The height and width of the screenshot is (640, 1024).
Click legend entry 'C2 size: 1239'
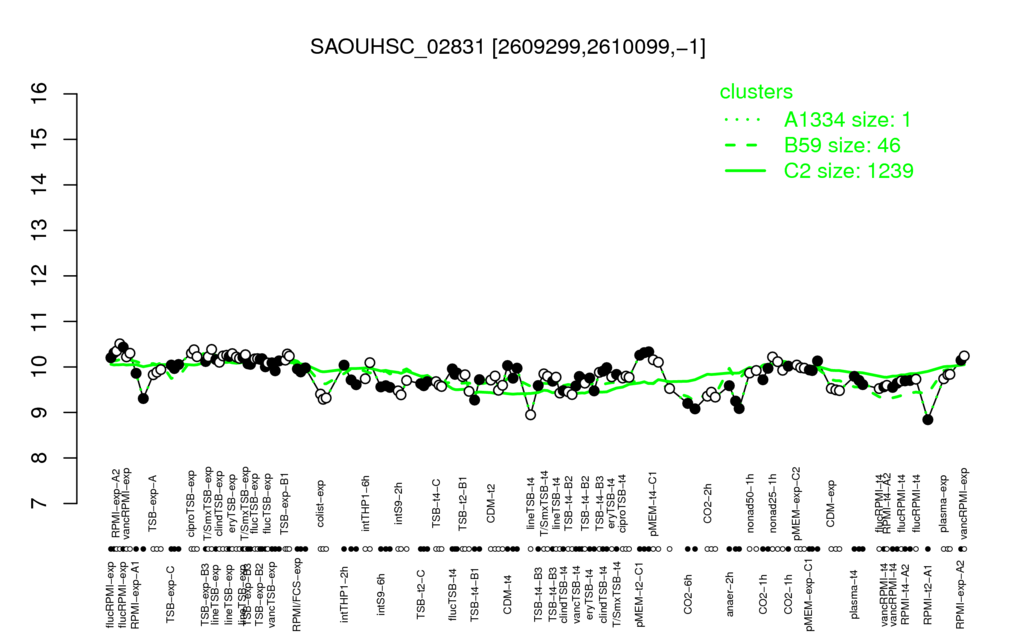pyautogui.click(x=848, y=170)
